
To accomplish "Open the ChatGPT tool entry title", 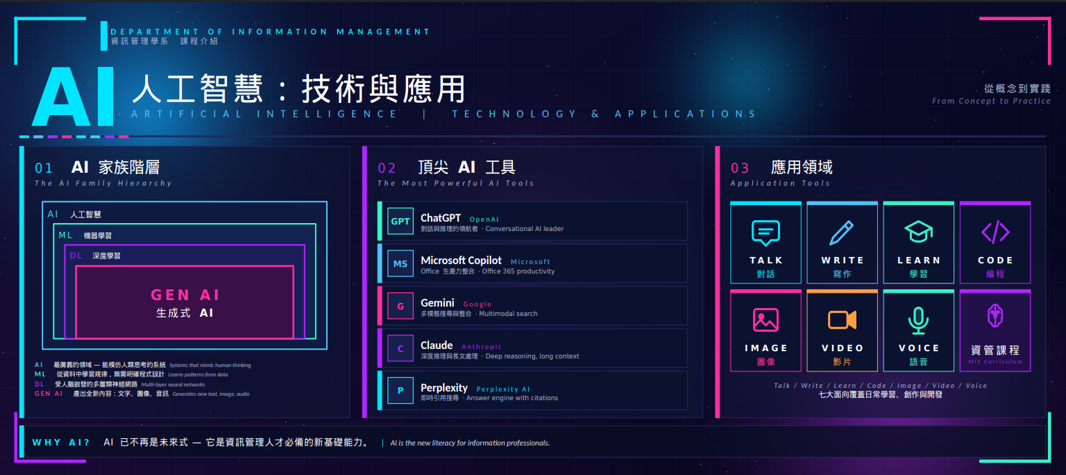I will (440, 218).
